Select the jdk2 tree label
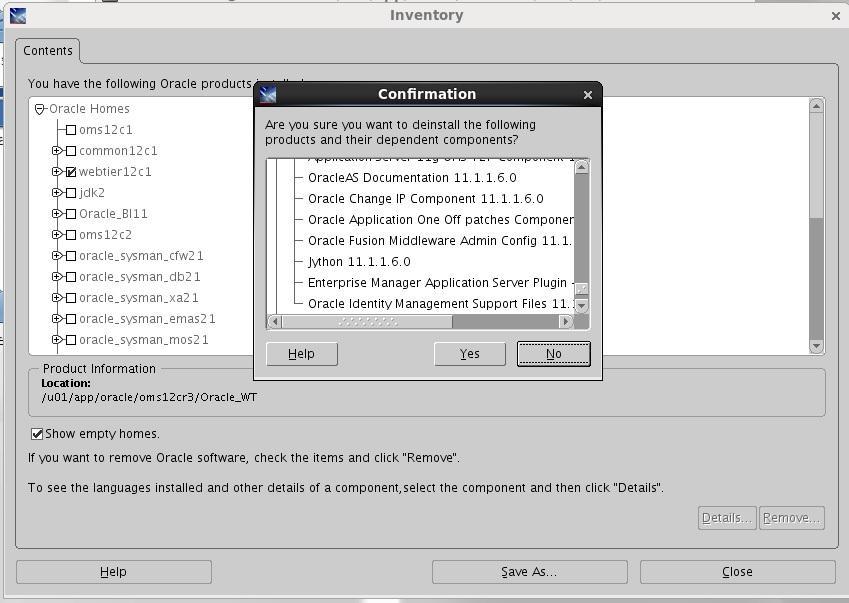849x603 pixels. [92, 193]
